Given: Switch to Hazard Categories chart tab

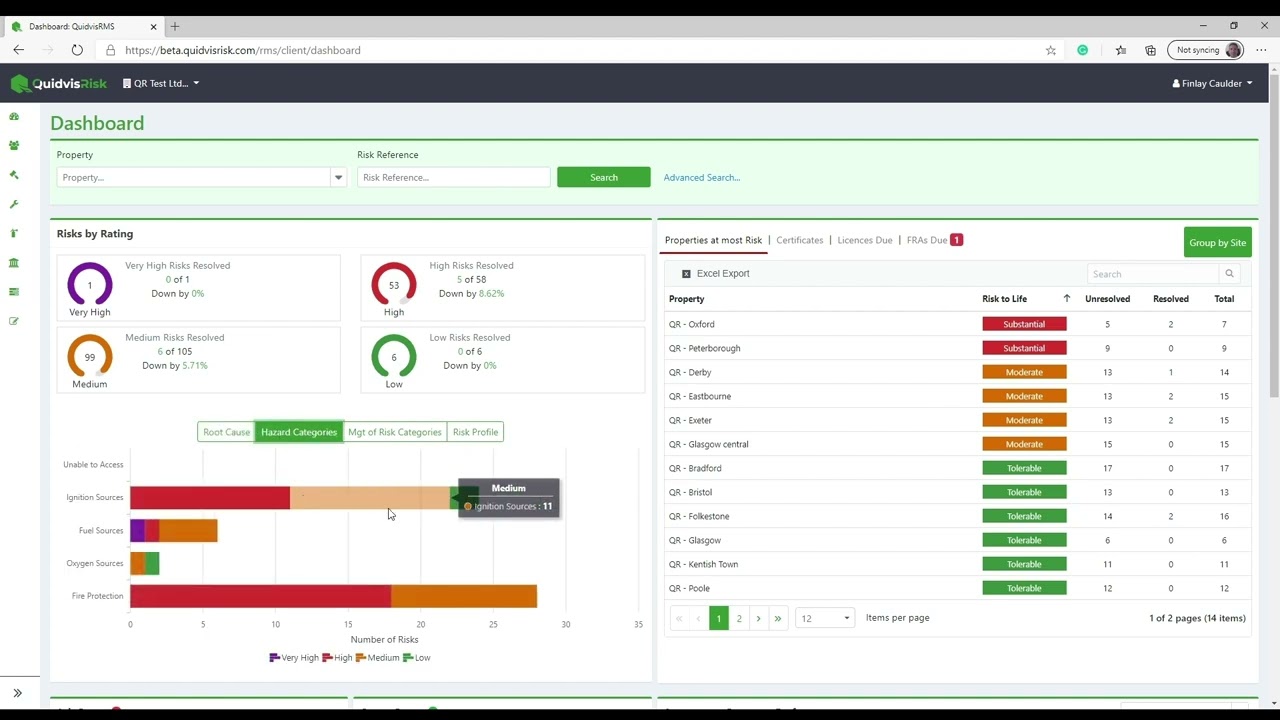Looking at the screenshot, I should click(299, 432).
